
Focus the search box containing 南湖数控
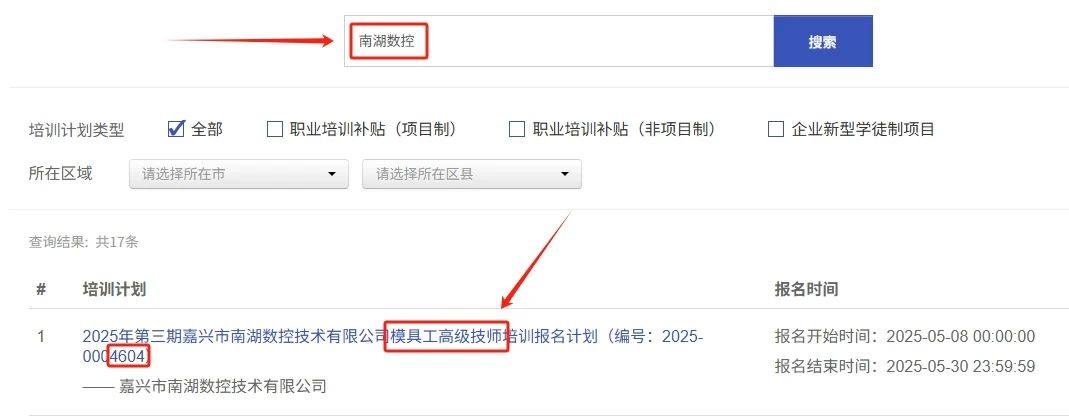pyautogui.click(x=558, y=42)
